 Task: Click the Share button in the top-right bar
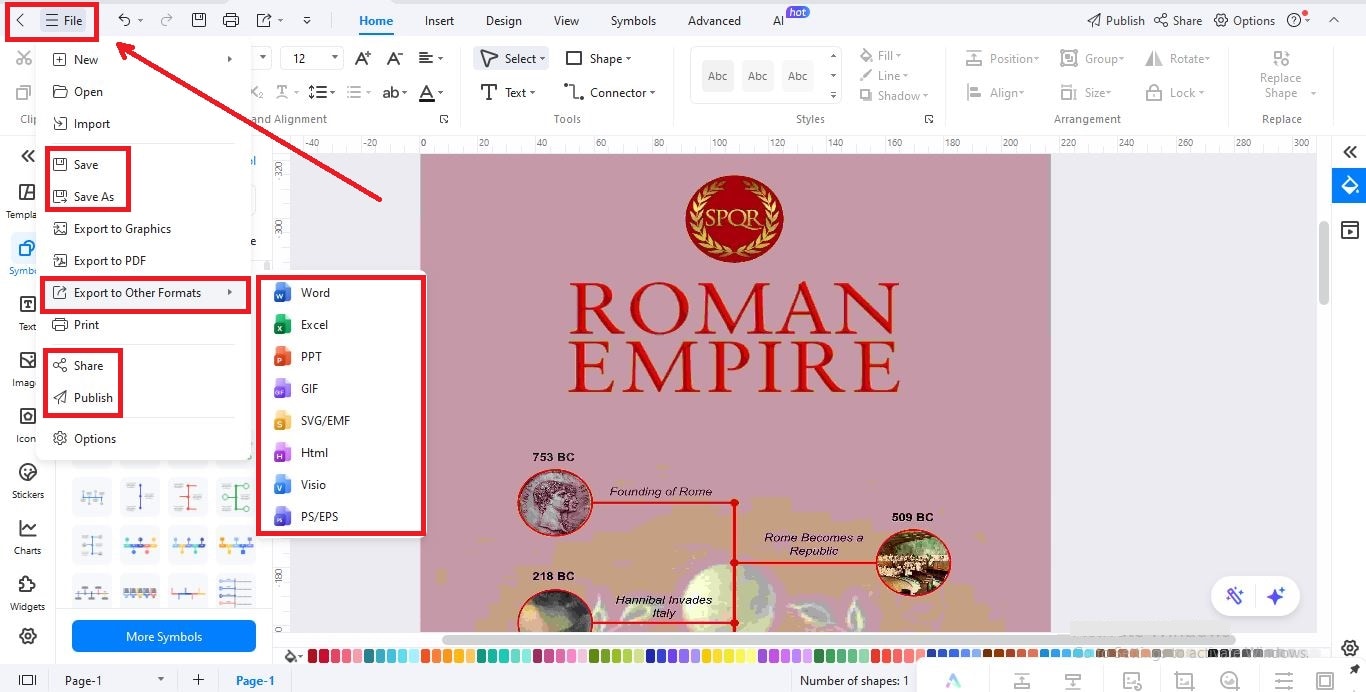1178,20
